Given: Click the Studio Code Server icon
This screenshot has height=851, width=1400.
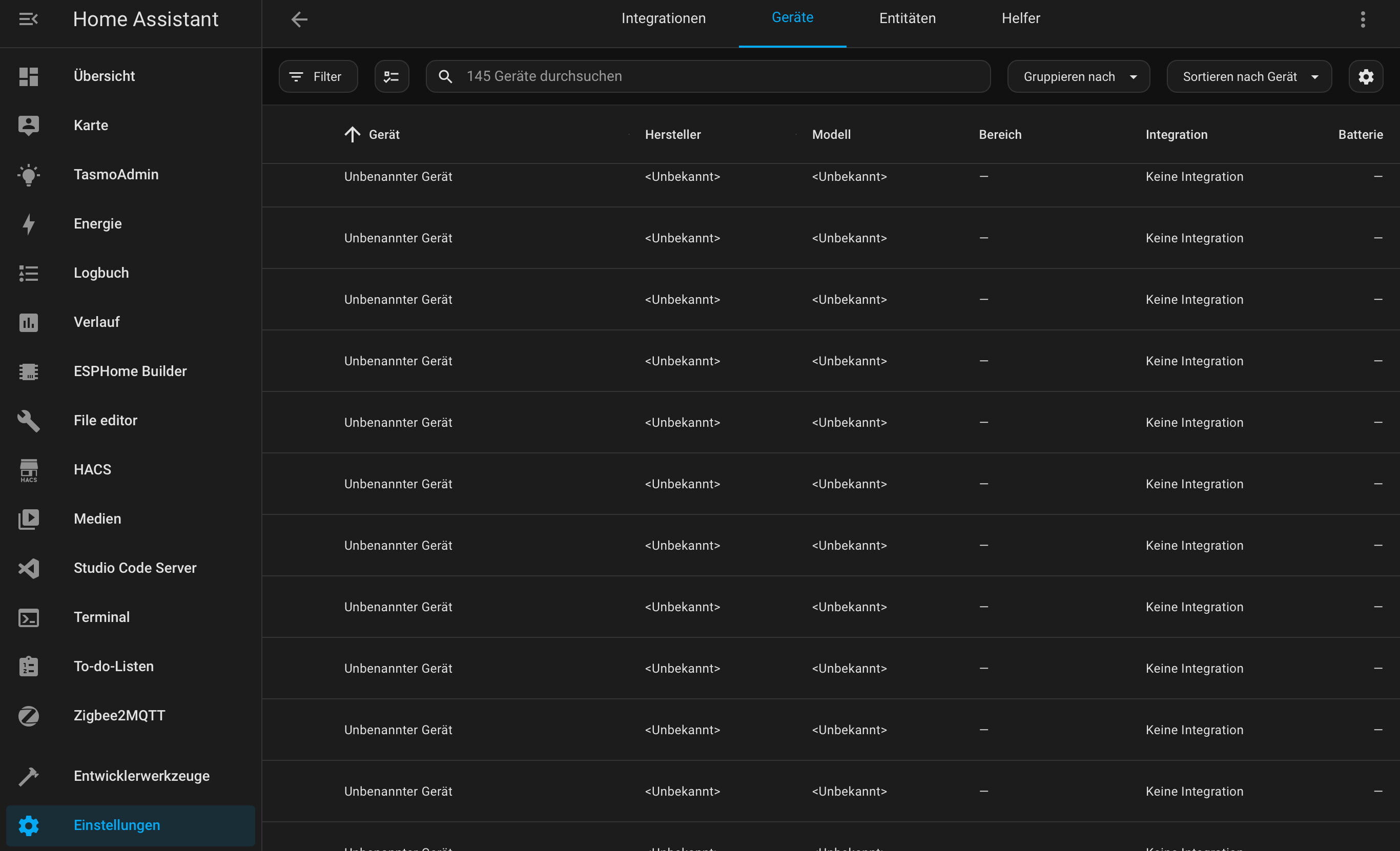Looking at the screenshot, I should (x=28, y=568).
